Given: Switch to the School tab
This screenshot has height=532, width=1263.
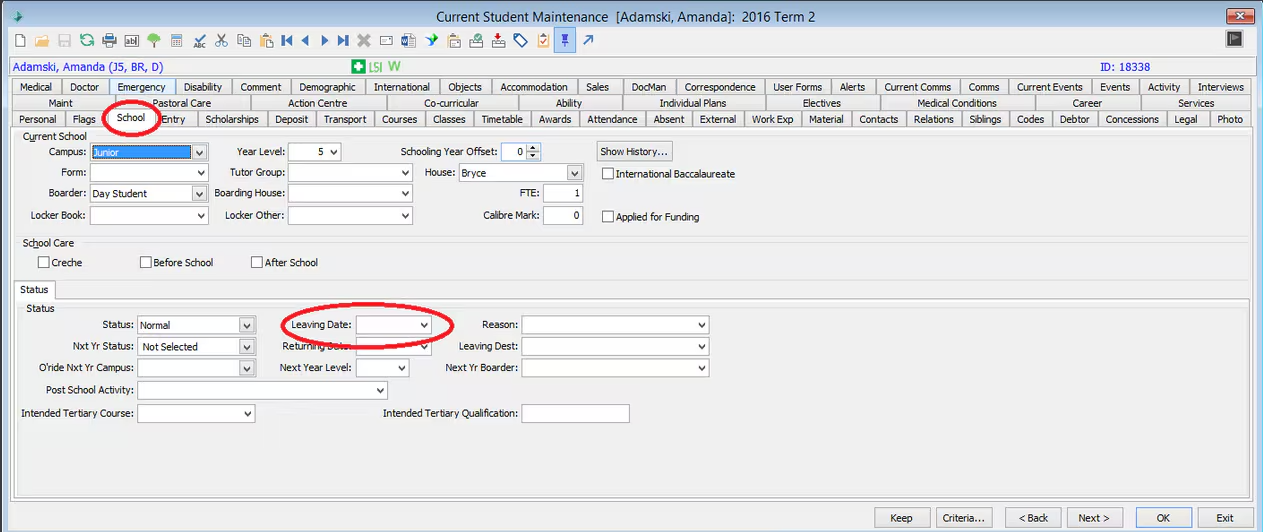Looking at the screenshot, I should (x=131, y=118).
